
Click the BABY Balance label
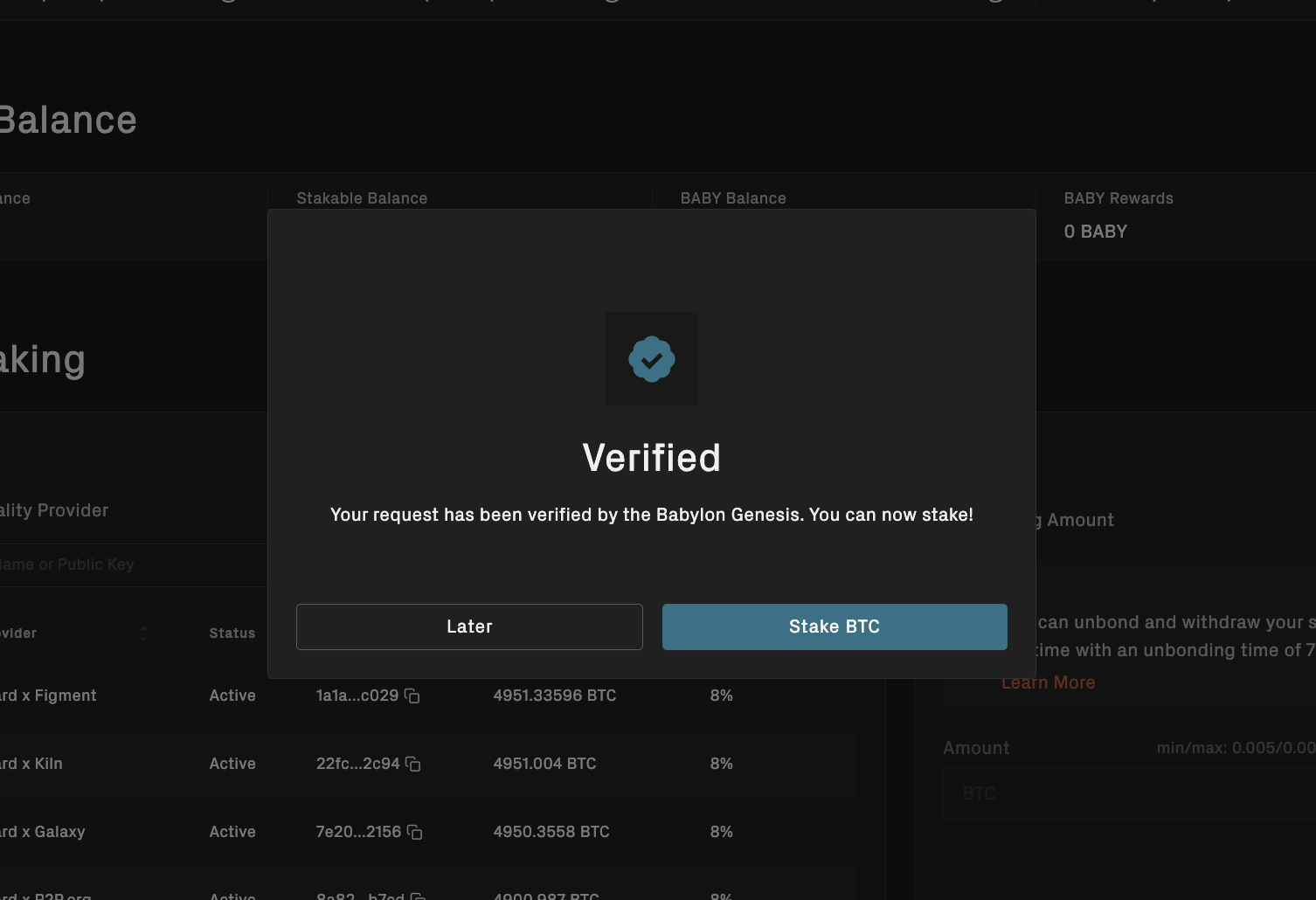(733, 198)
